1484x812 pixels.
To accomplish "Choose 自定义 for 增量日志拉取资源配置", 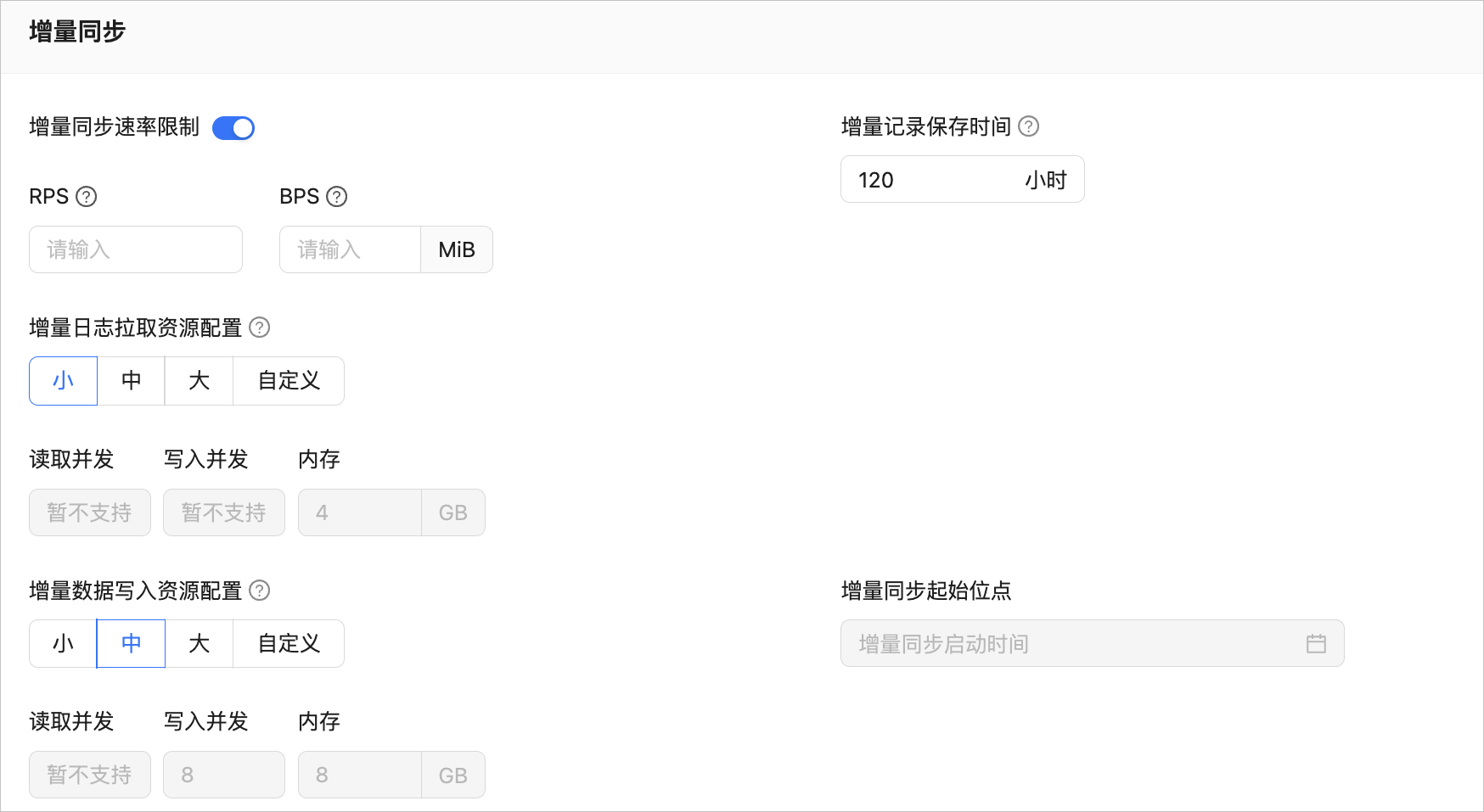I will (x=289, y=381).
